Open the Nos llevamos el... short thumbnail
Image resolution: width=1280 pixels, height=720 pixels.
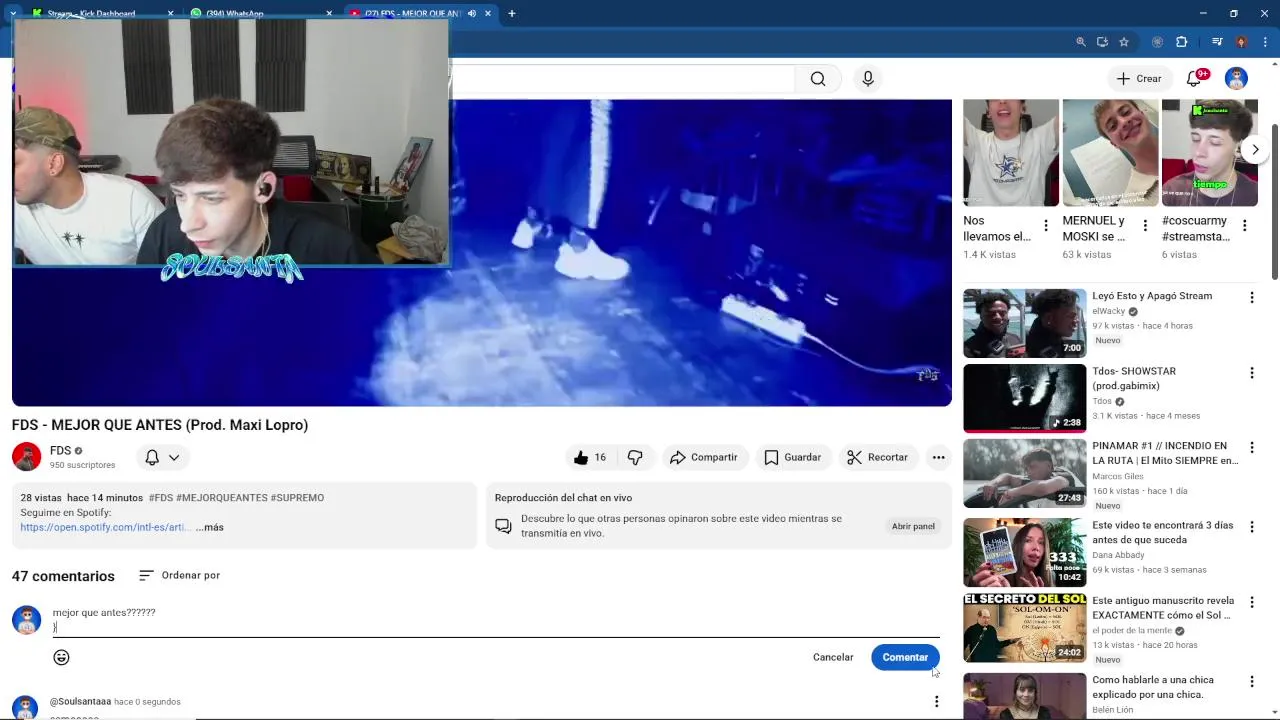(1011, 152)
